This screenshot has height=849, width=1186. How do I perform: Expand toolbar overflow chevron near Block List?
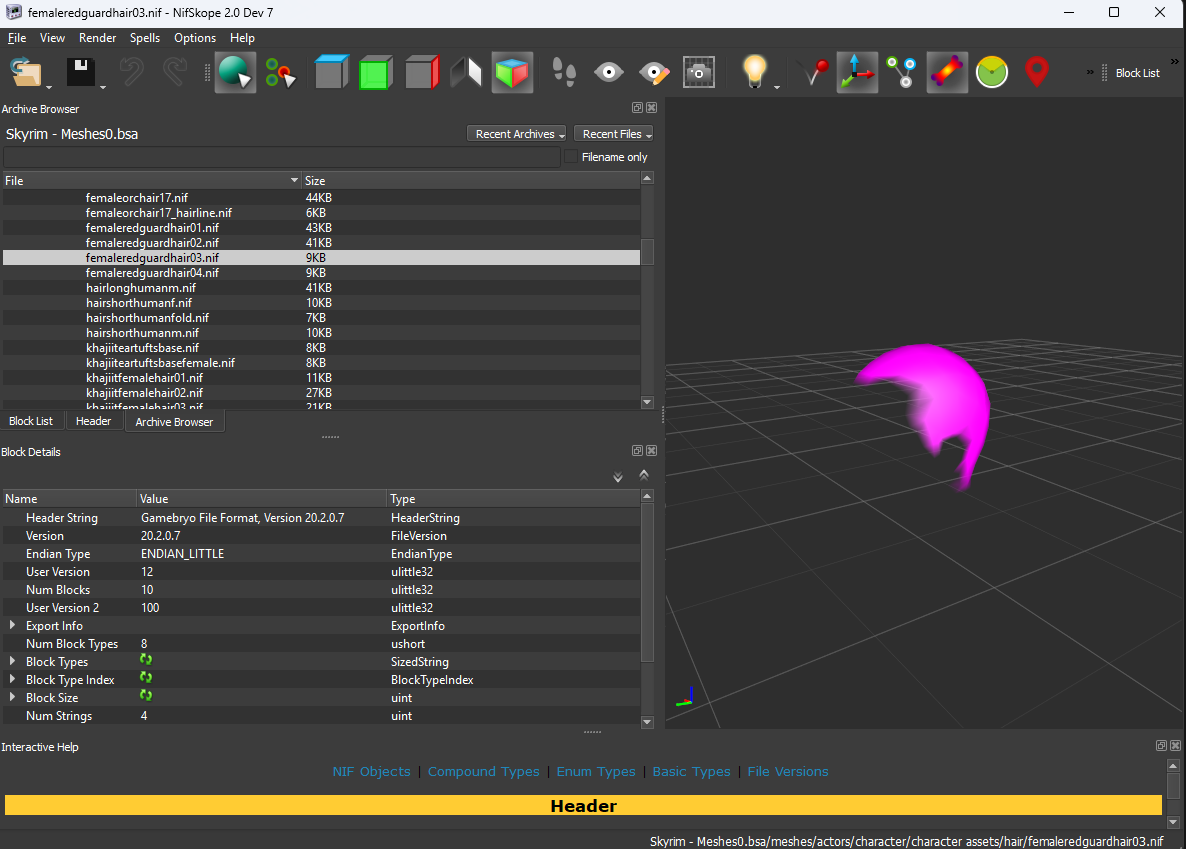click(x=1090, y=73)
